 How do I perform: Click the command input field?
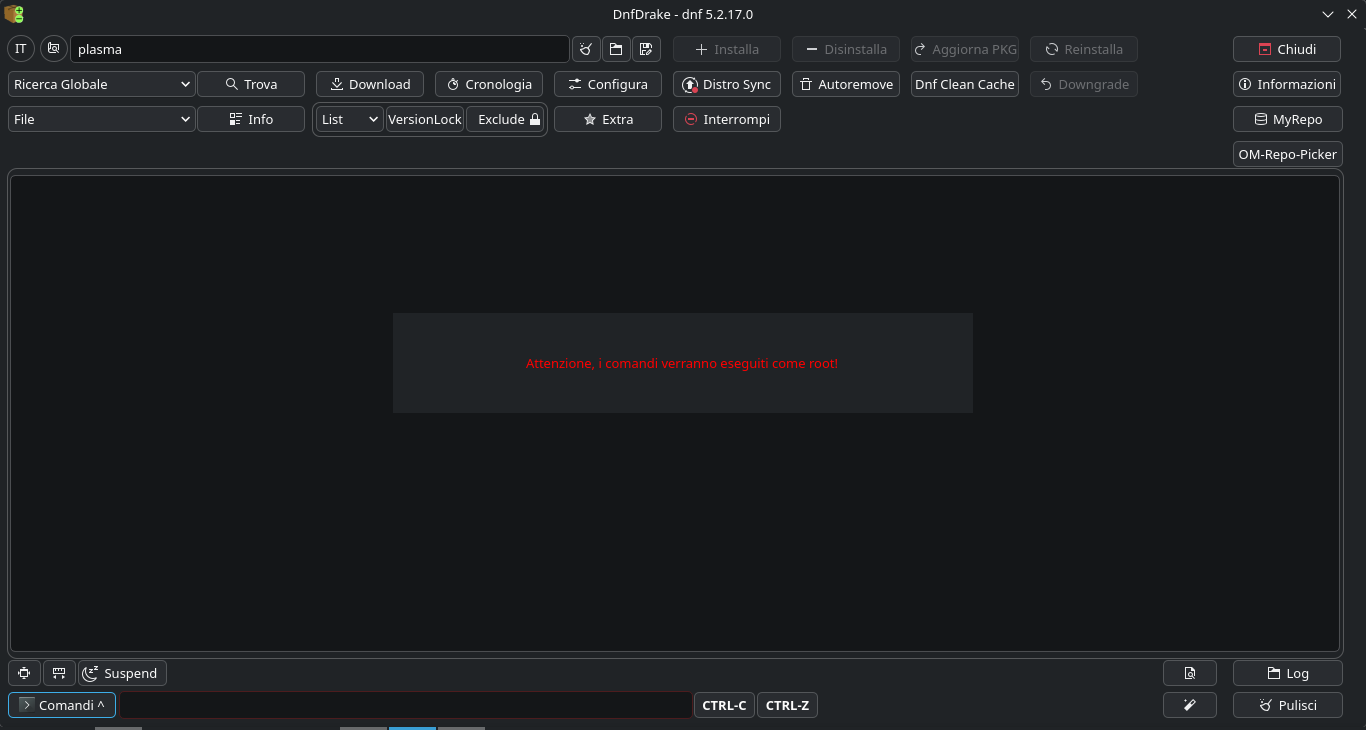405,705
